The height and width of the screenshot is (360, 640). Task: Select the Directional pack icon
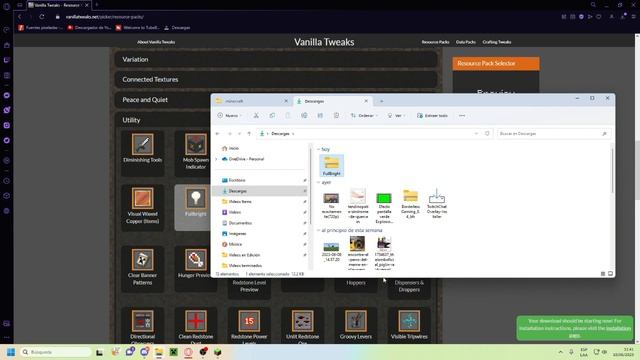click(142, 321)
